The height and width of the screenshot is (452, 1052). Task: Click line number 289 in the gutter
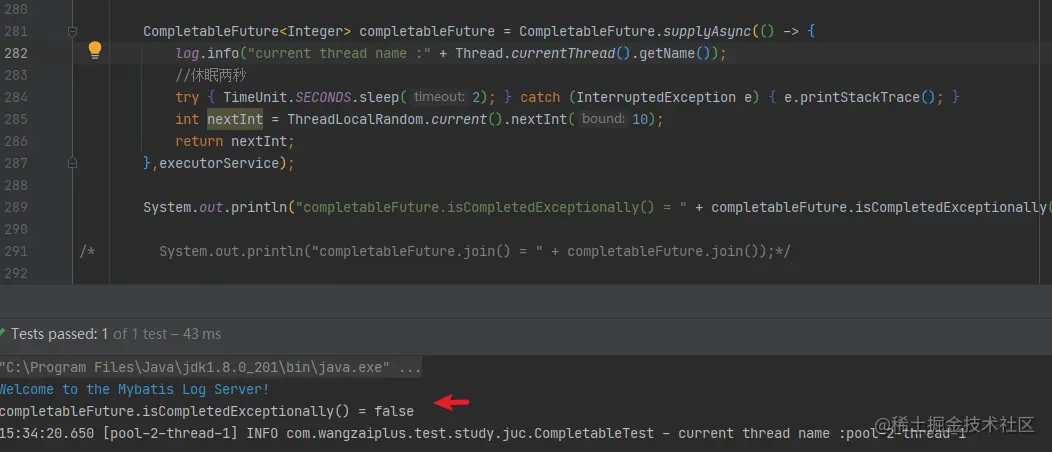[x=15, y=207]
